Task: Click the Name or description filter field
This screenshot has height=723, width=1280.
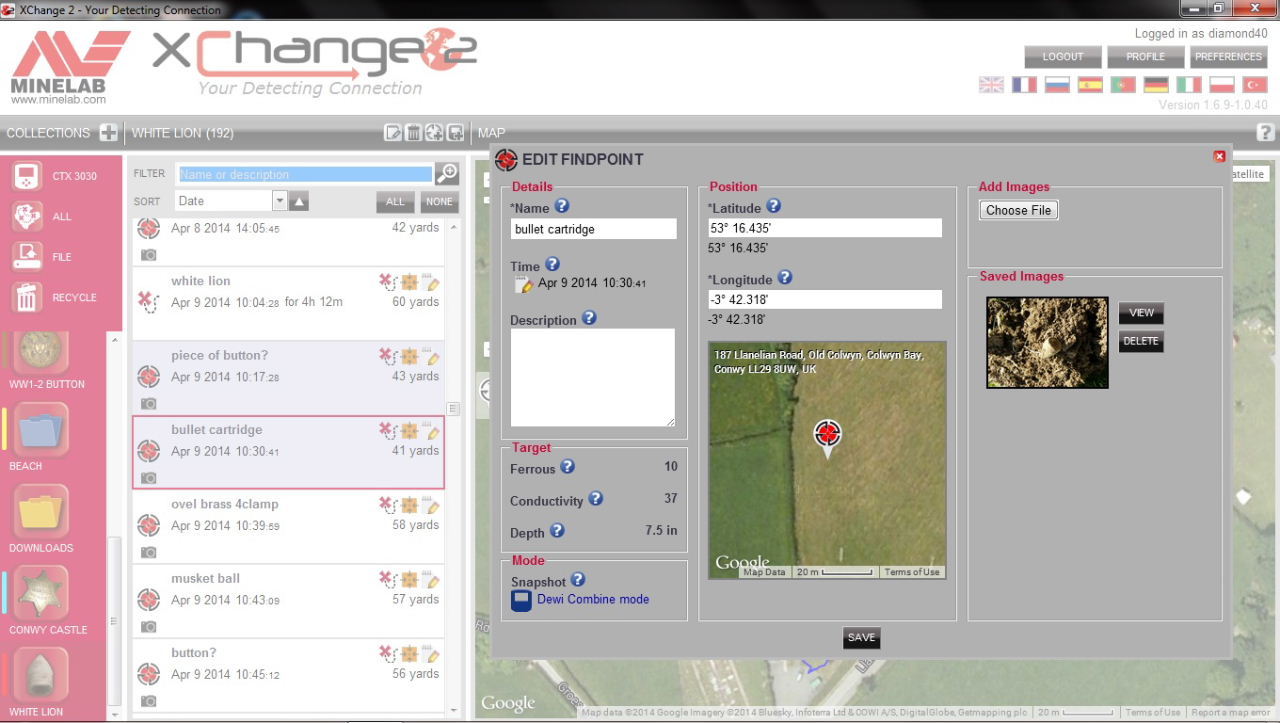Action: click(305, 174)
